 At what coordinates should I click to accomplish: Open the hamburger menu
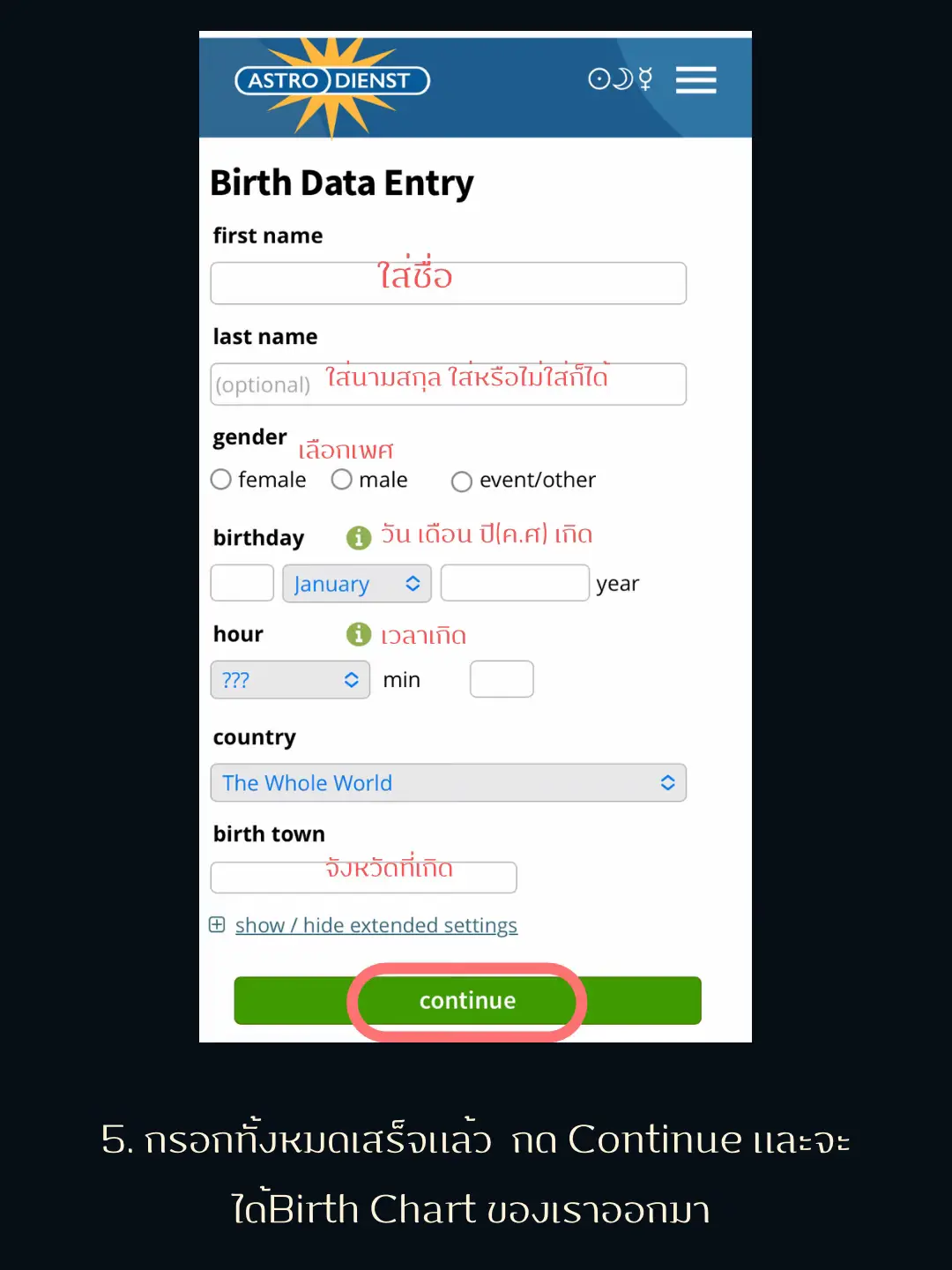(x=695, y=80)
